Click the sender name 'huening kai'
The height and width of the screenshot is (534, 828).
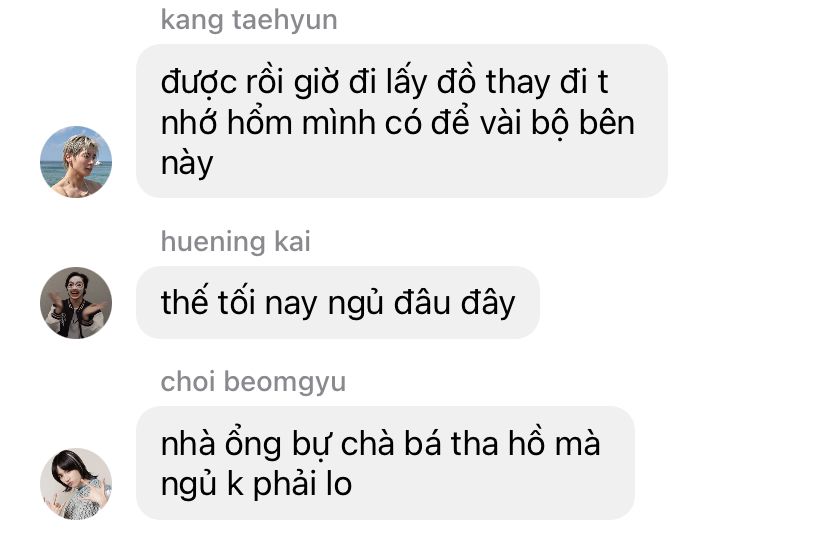[236, 242]
